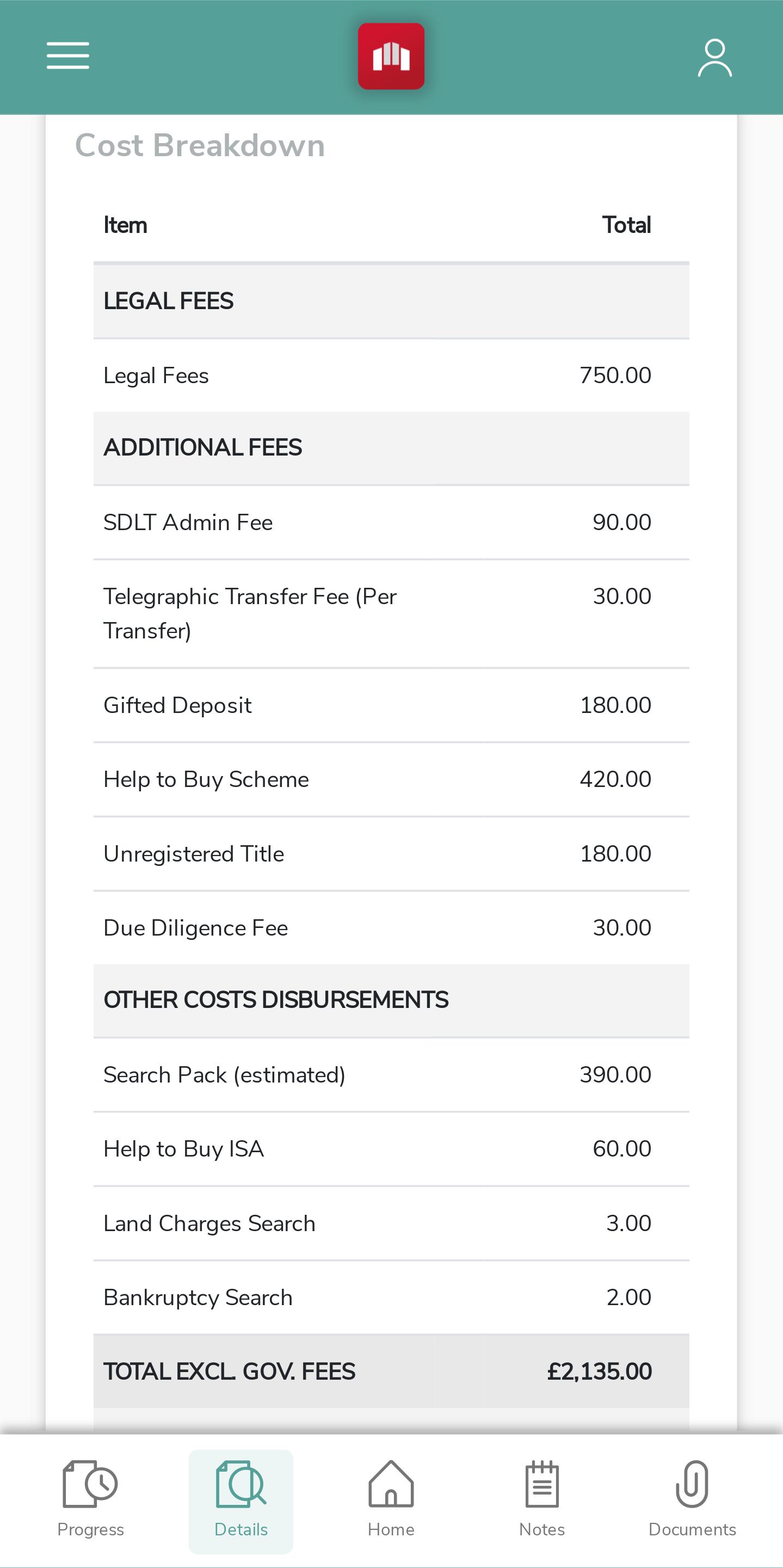
Task: Open the user profile icon
Action: [714, 58]
